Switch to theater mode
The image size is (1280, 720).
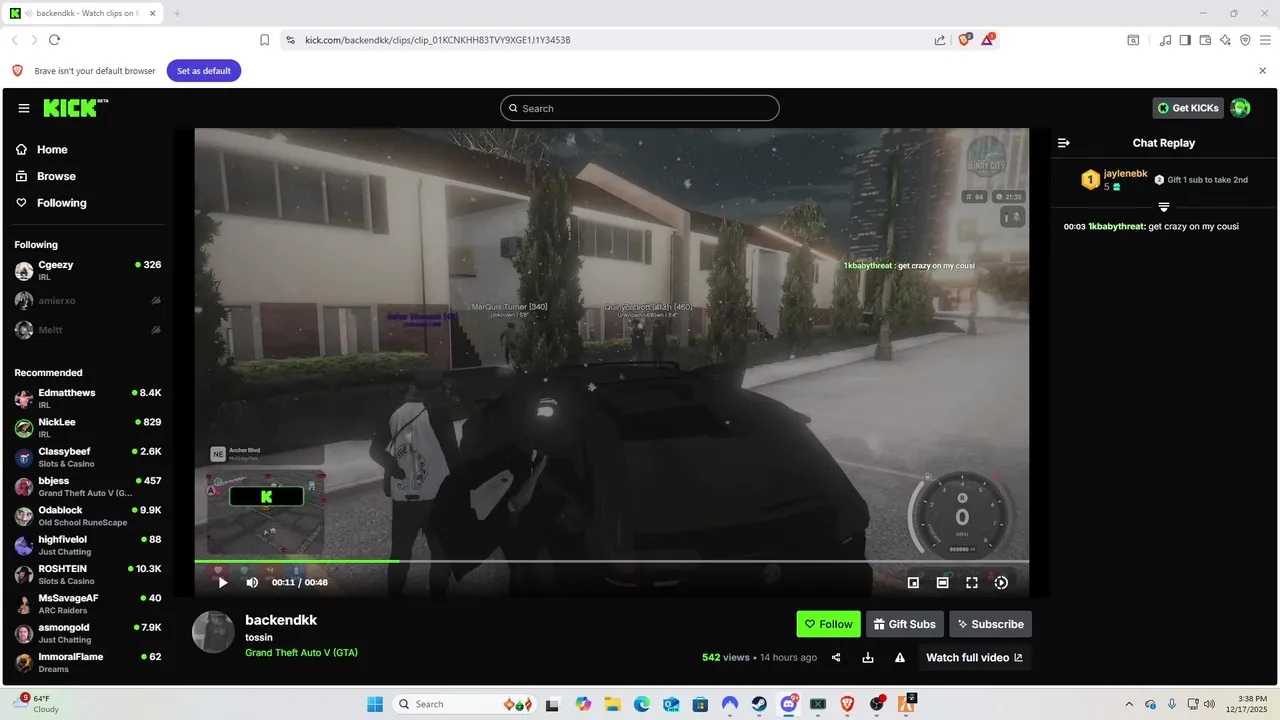942,582
